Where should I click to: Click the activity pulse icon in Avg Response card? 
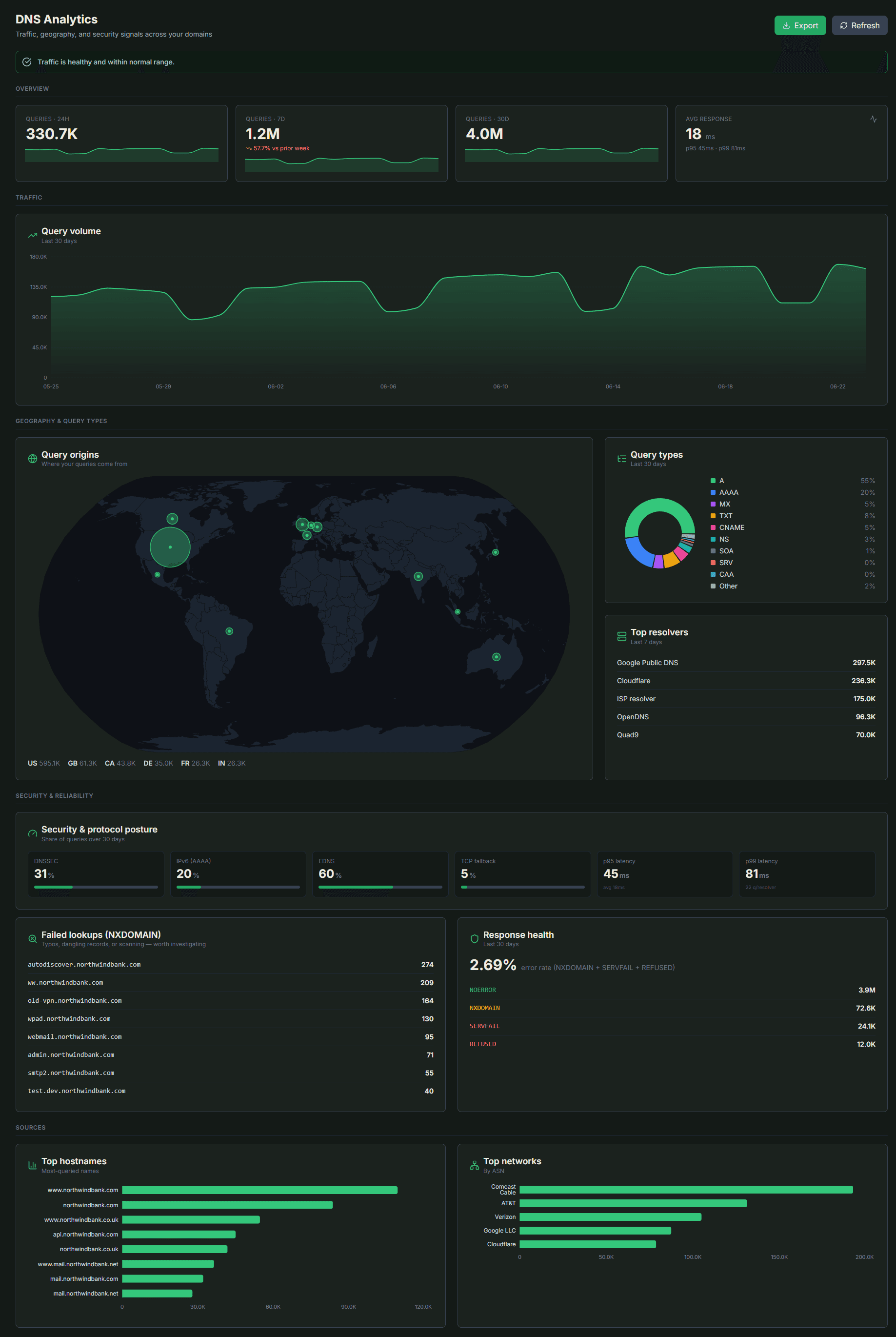tap(873, 119)
